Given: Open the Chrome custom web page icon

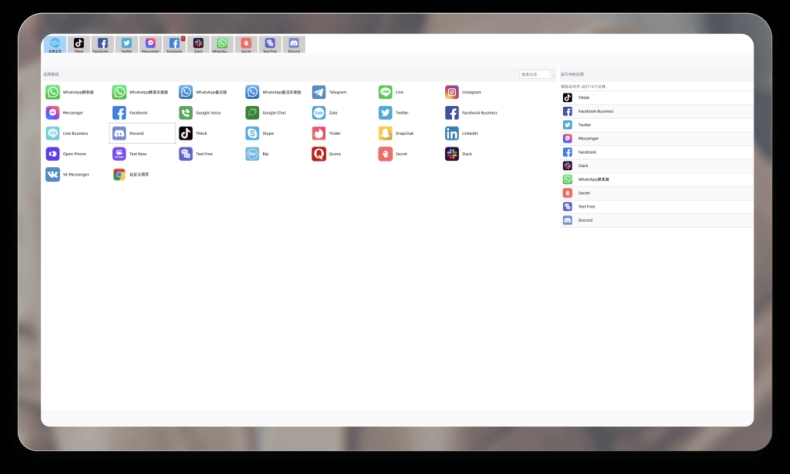Looking at the screenshot, I should (119, 174).
